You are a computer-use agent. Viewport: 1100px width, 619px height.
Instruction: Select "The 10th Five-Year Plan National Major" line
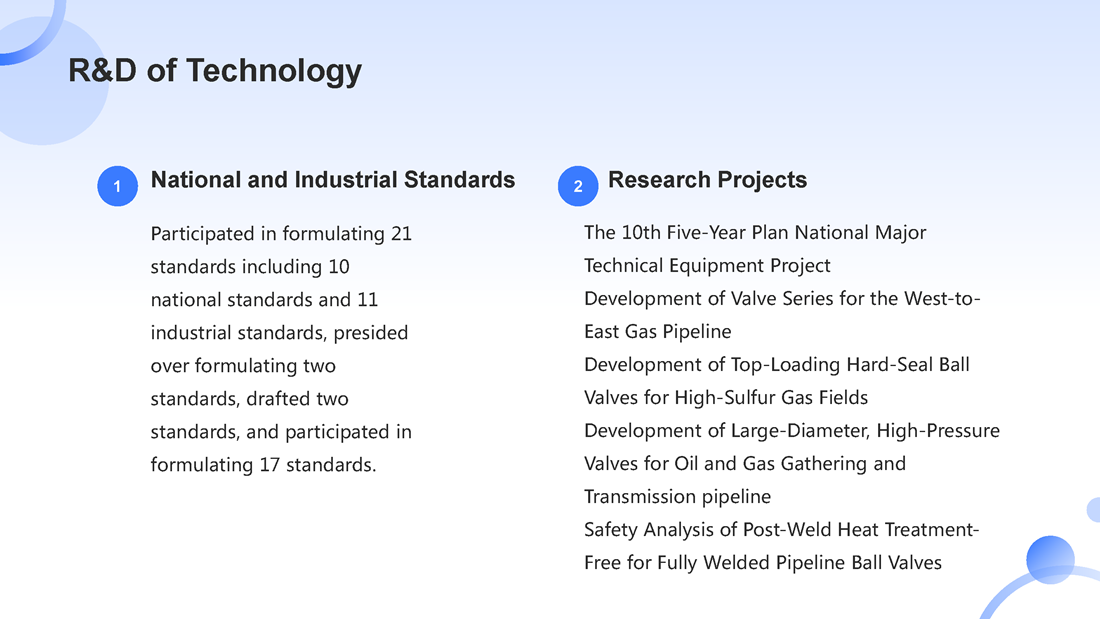pyautogui.click(x=755, y=233)
